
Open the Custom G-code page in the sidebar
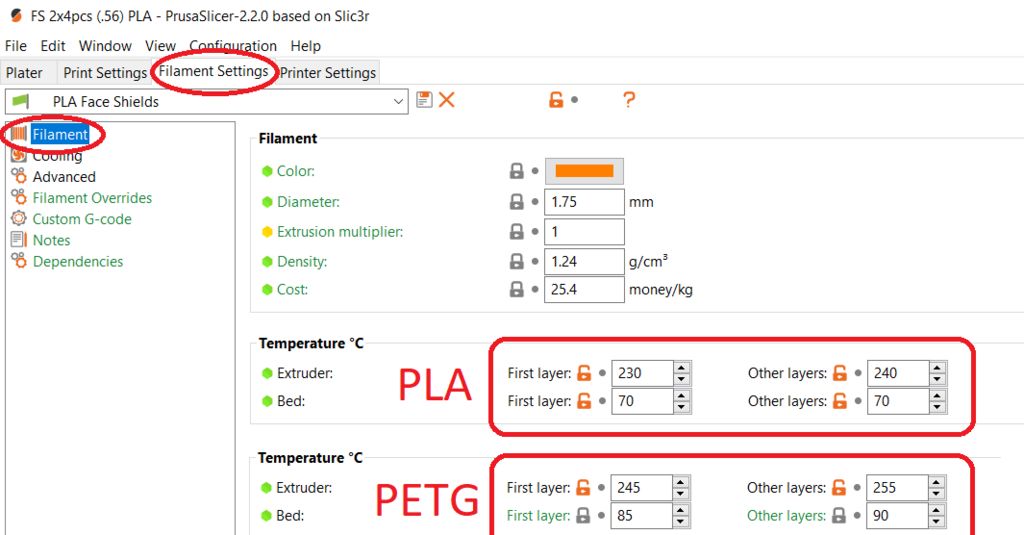(82, 219)
